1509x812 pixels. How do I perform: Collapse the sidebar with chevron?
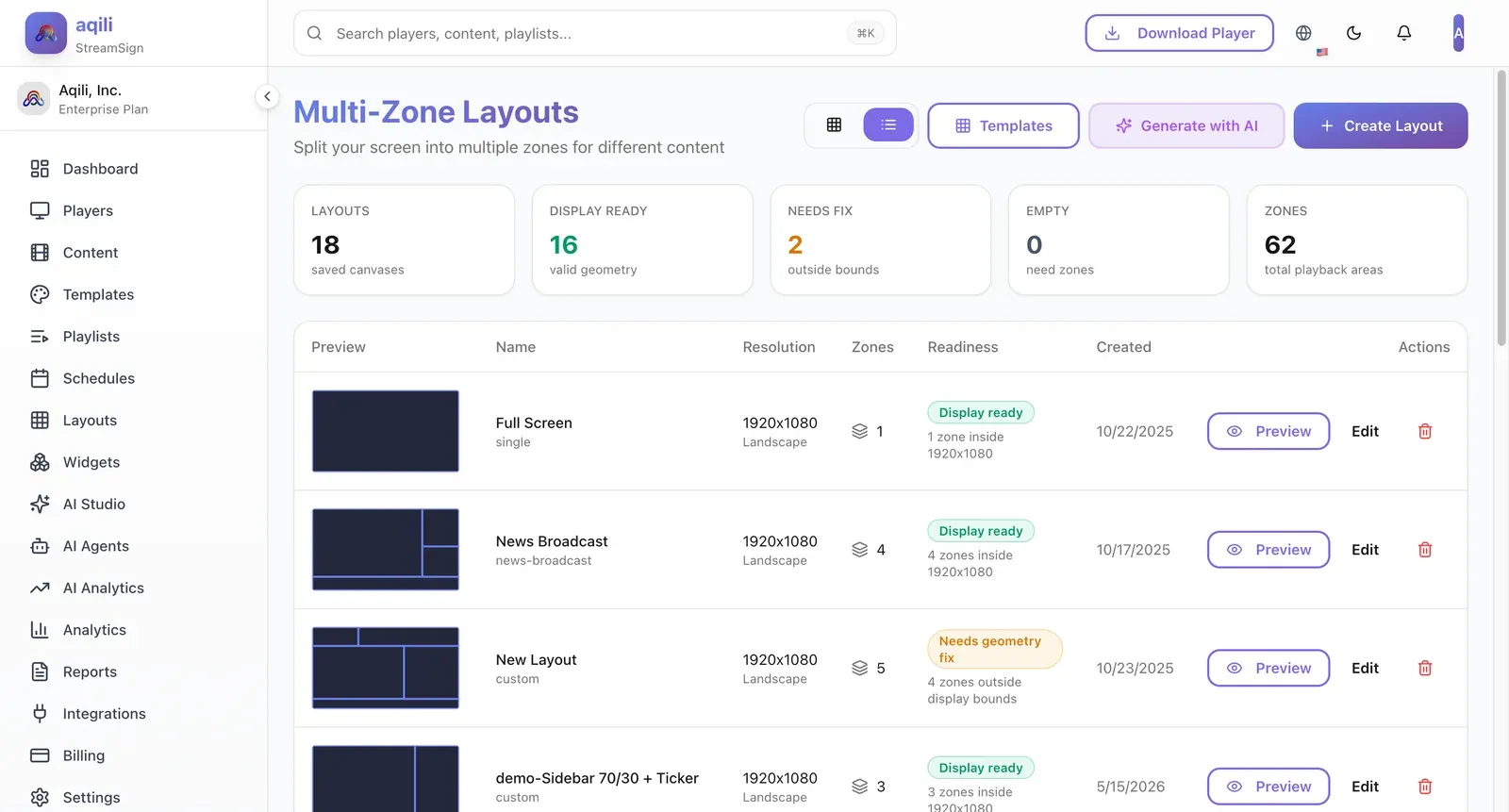point(267,96)
